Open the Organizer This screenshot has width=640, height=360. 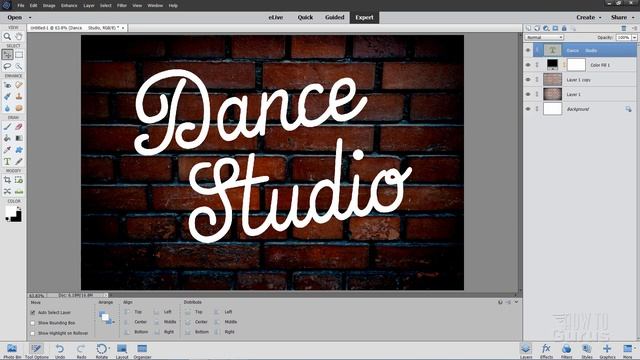[142, 351]
